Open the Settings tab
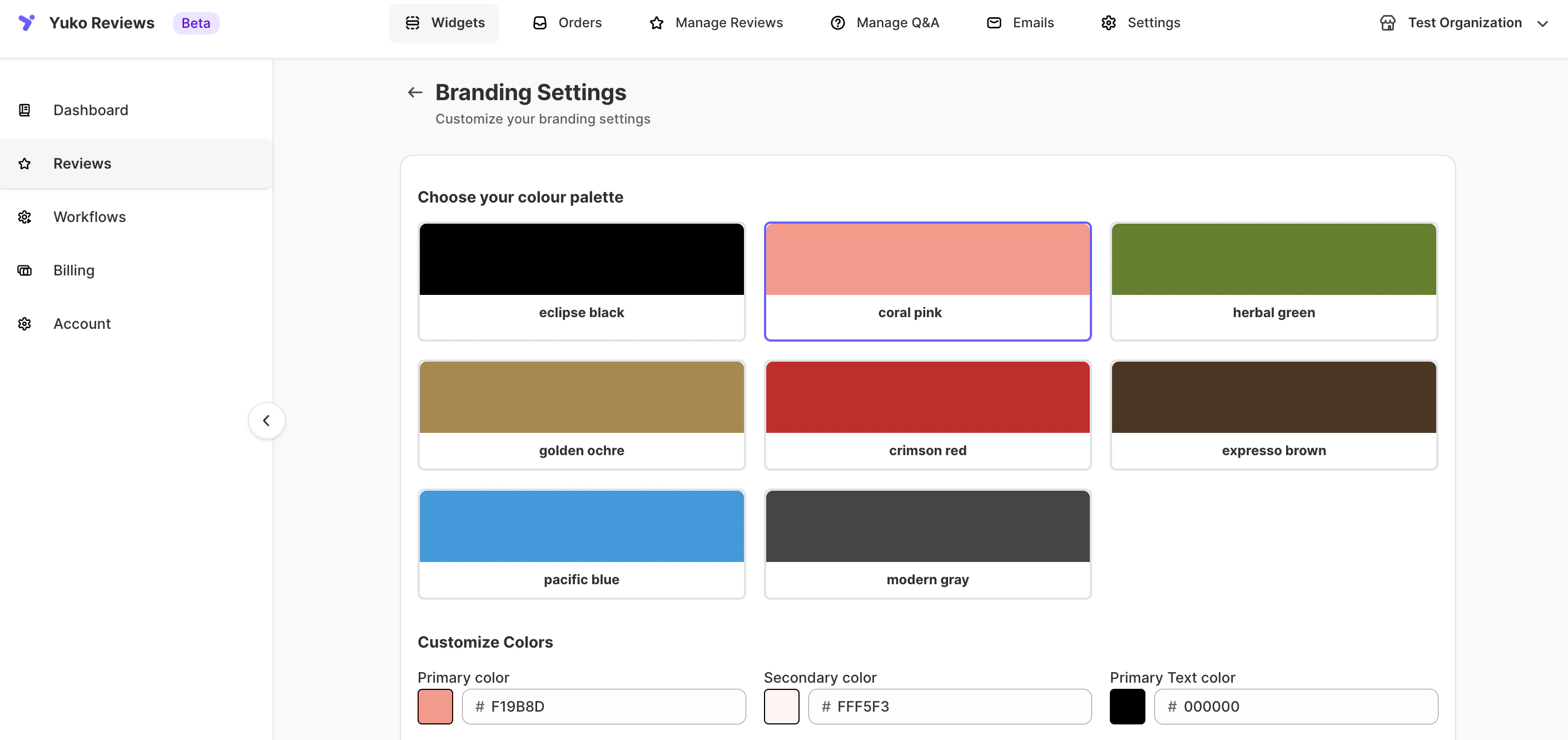Image resolution: width=1568 pixels, height=740 pixels. 1141,23
